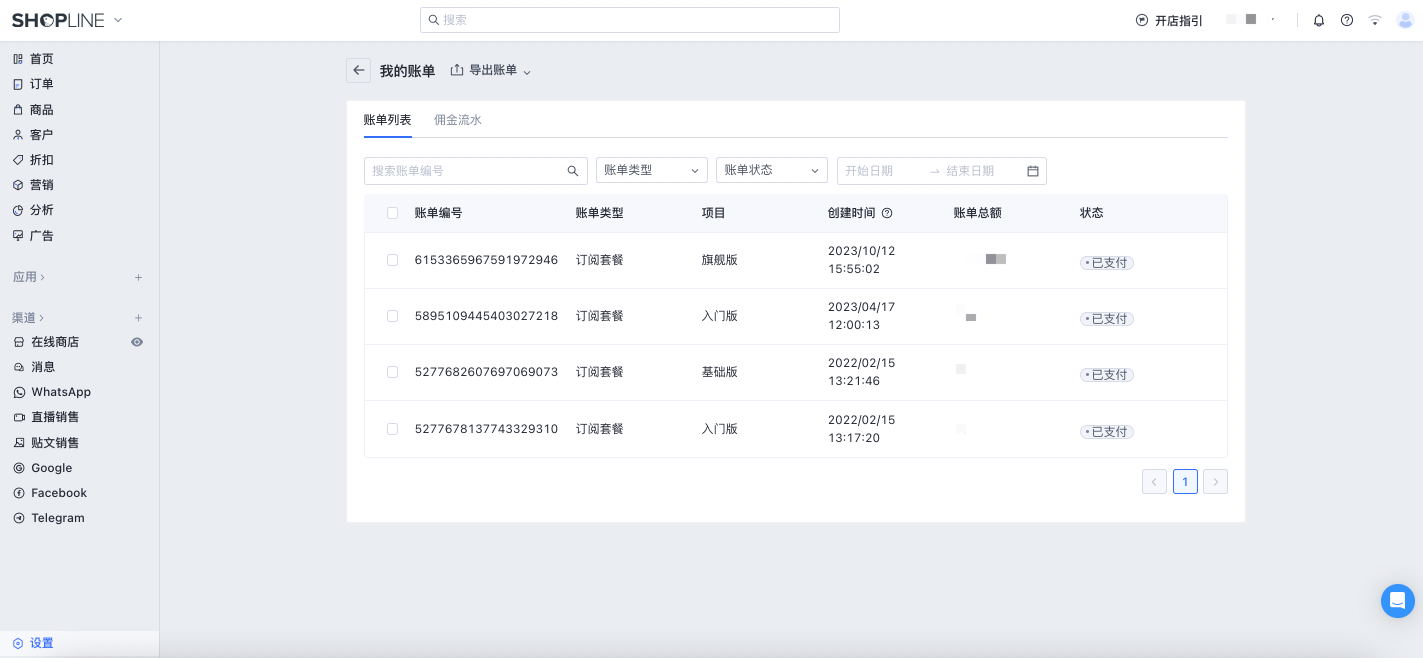Switch to the 账单列表 tab
Image resolution: width=1423 pixels, height=658 pixels.
pyautogui.click(x=387, y=120)
